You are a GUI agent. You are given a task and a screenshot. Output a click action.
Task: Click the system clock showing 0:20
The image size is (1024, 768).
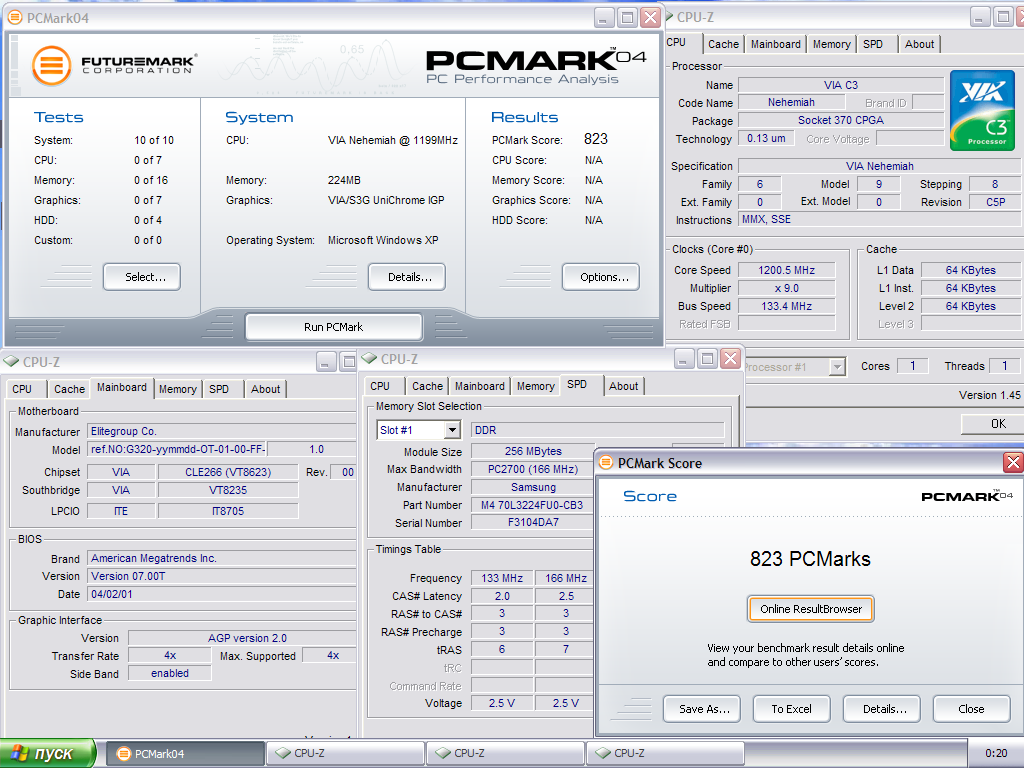click(x=996, y=754)
